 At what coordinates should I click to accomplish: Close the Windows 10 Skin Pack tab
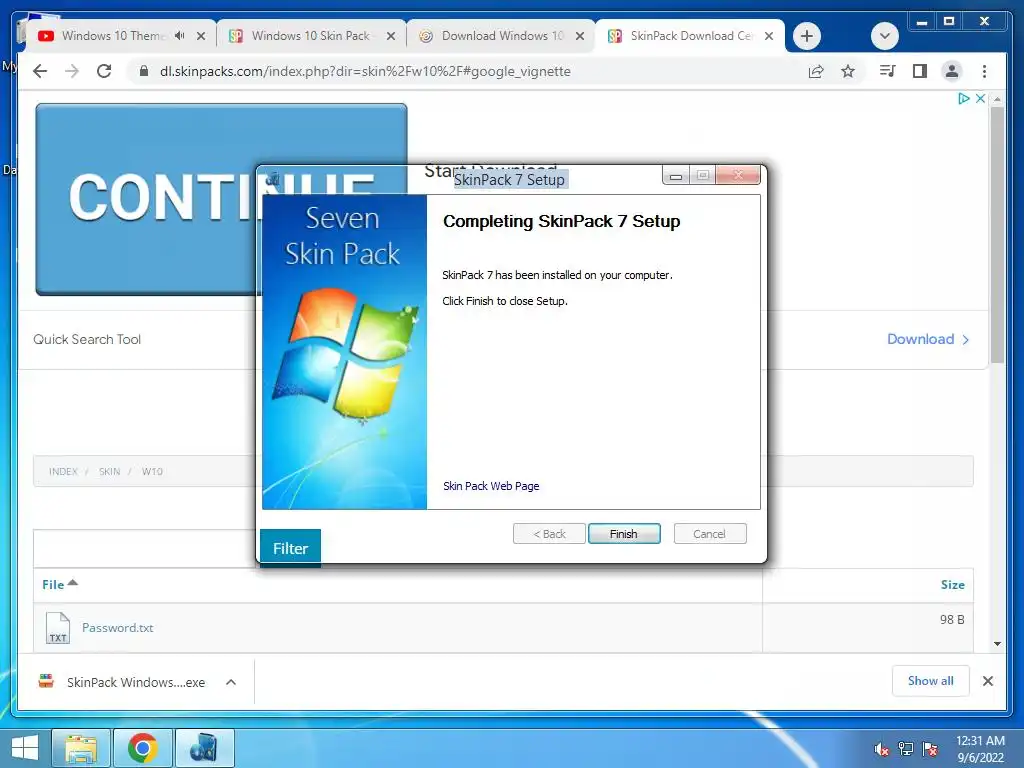click(391, 36)
